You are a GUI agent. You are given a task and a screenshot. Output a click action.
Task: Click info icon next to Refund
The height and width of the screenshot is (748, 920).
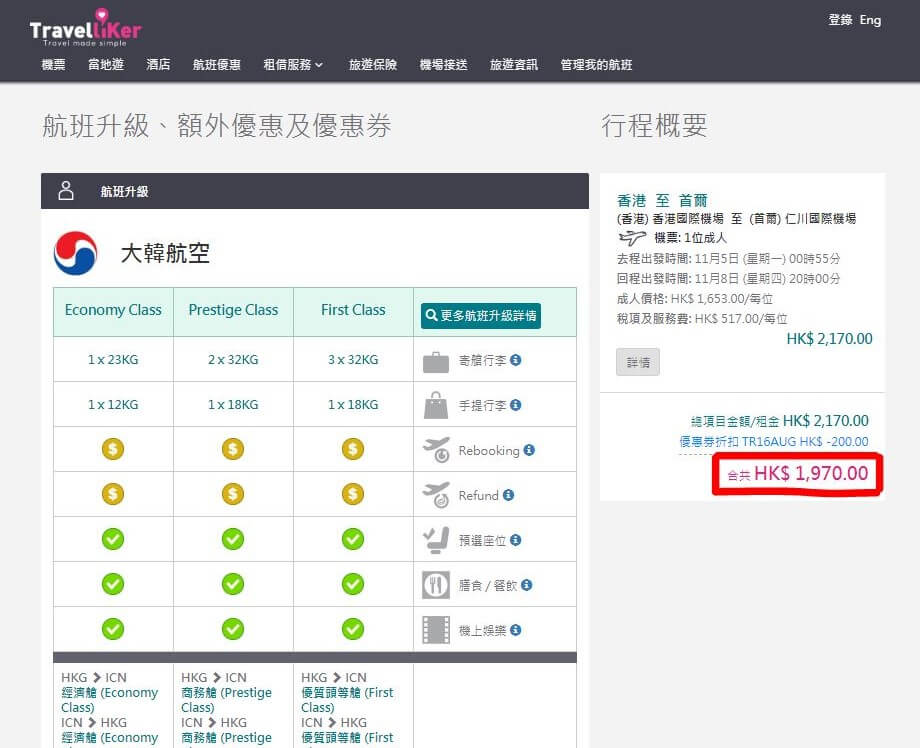[x=508, y=495]
